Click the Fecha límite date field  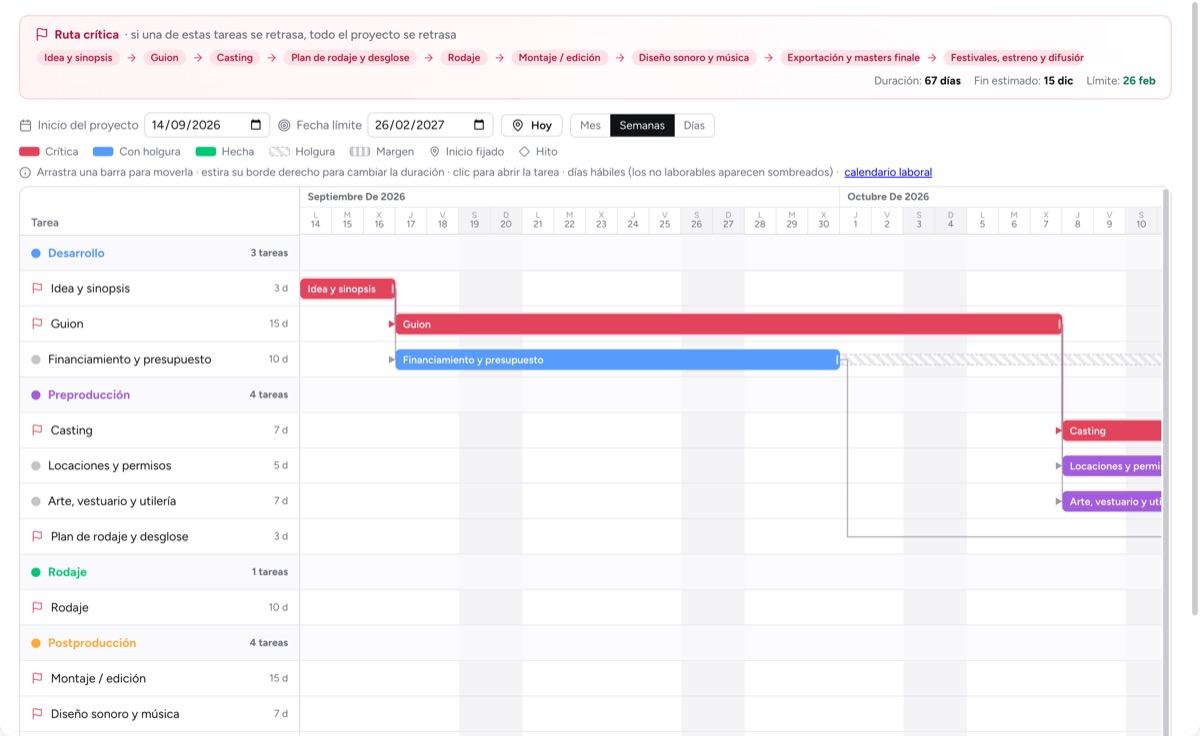point(430,125)
